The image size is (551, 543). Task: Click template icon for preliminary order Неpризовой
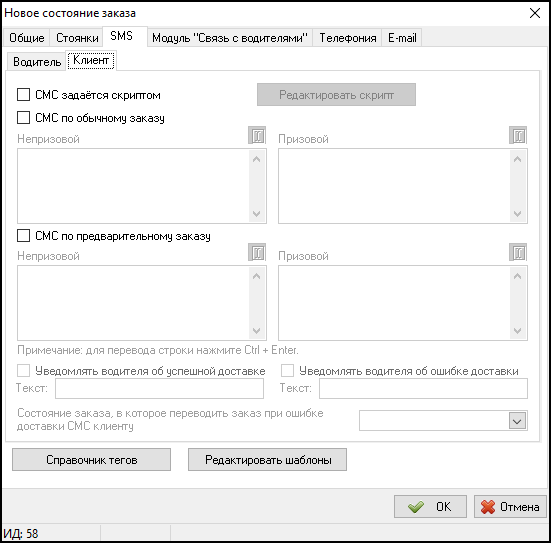(257, 252)
